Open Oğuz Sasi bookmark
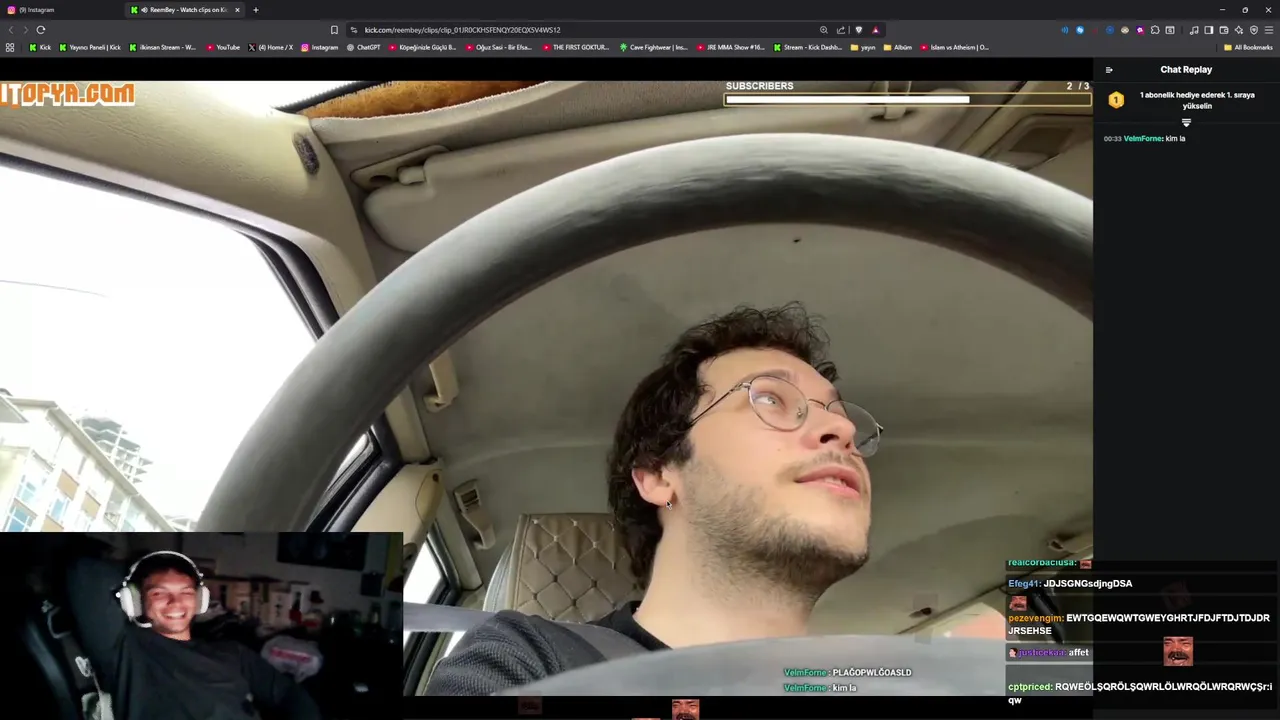This screenshot has width=1280, height=720. click(x=499, y=47)
